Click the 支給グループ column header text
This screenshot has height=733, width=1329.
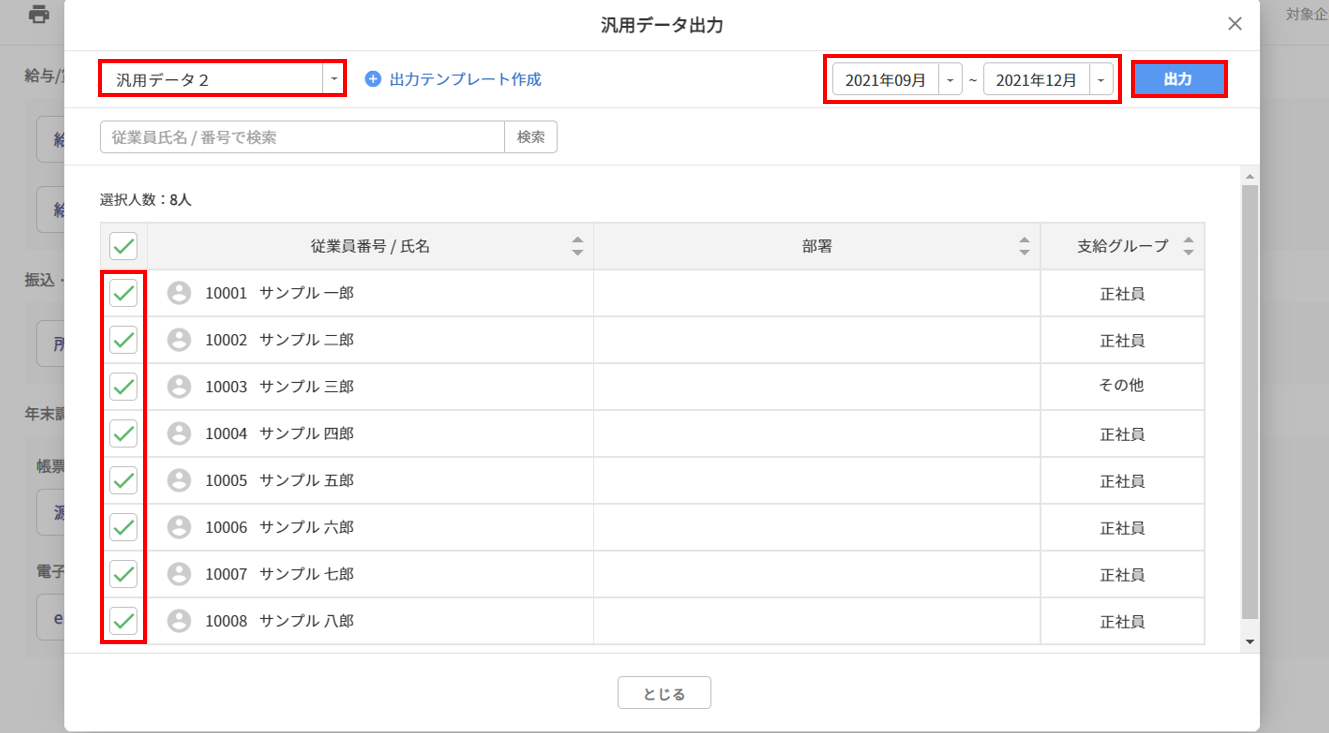pyautogui.click(x=1122, y=246)
